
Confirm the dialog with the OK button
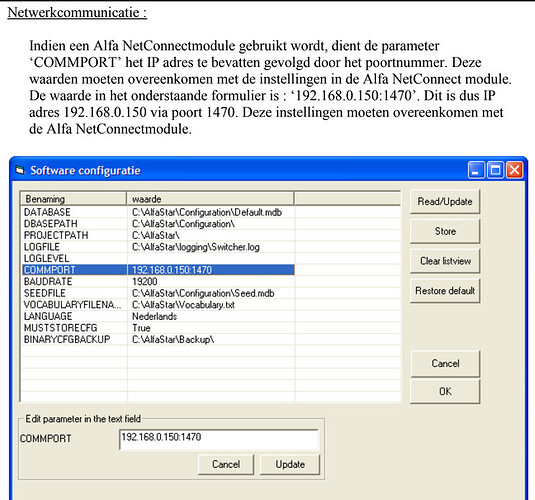[x=445, y=391]
